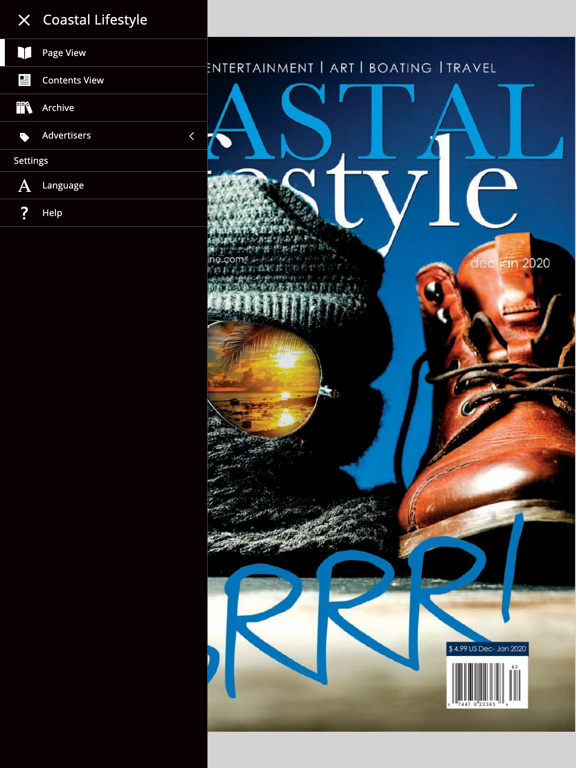Click the $4.99 US Dec-Jan 2020 price label

tap(487, 649)
